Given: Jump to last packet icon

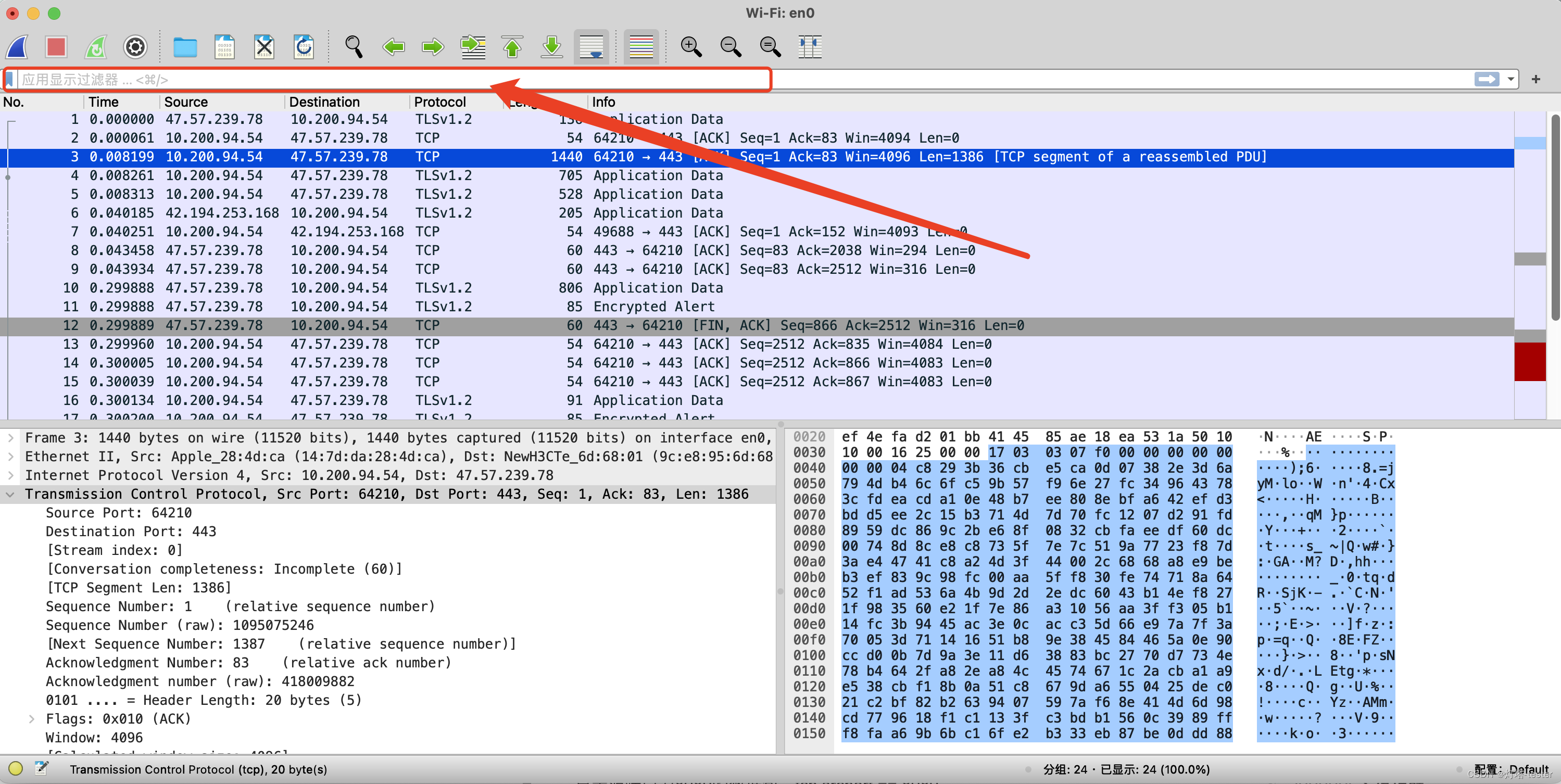Looking at the screenshot, I should coord(552,47).
